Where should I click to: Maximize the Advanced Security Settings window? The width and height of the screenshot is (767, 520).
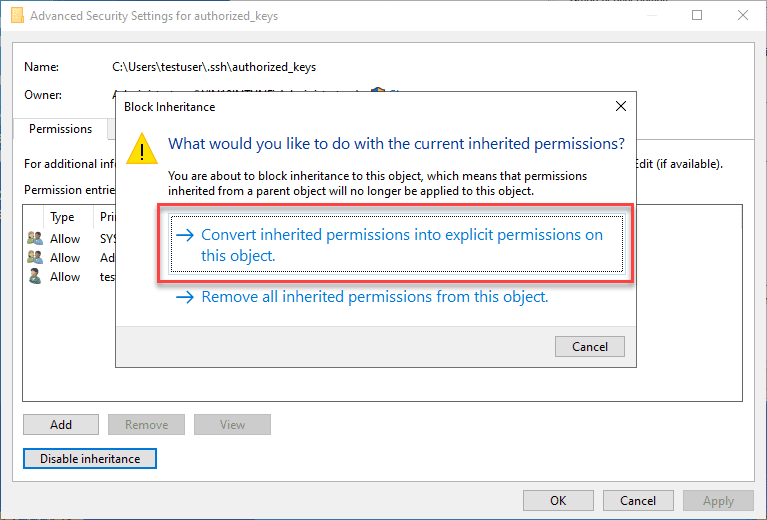[x=697, y=16]
